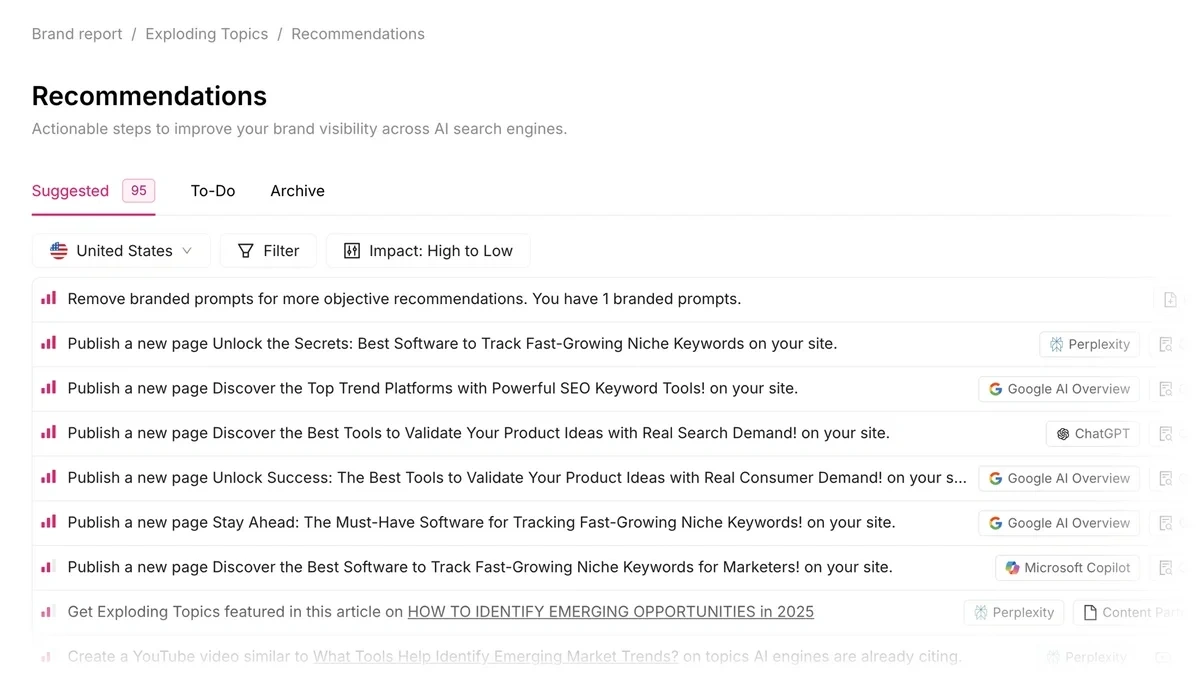Click the ChatGPT tag
This screenshot has width=1200, height=691.
[x=1093, y=434]
